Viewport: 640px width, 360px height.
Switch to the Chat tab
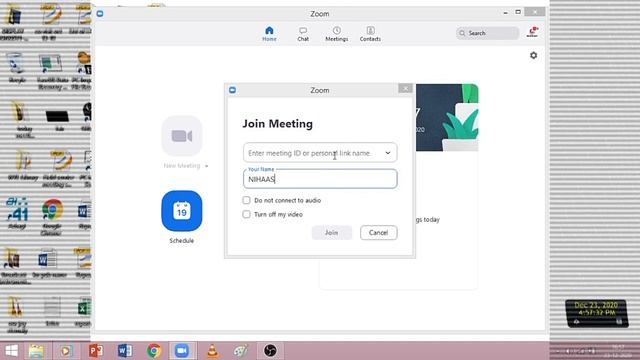tap(303, 34)
